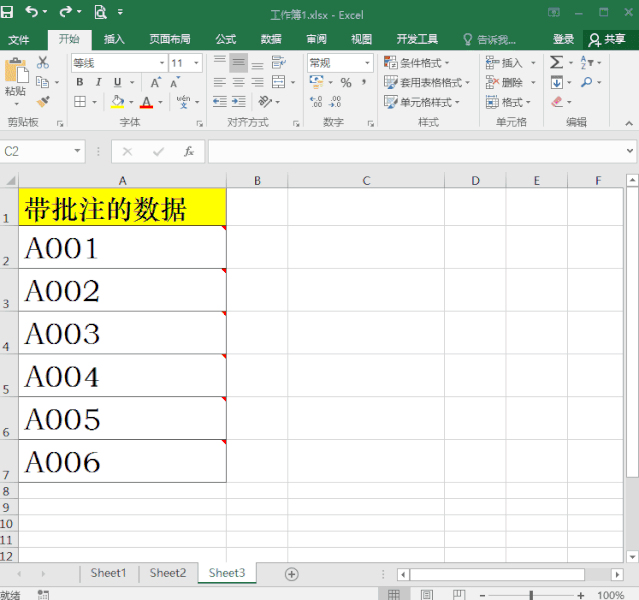
Task: Align text to the left
Action: click(220, 82)
